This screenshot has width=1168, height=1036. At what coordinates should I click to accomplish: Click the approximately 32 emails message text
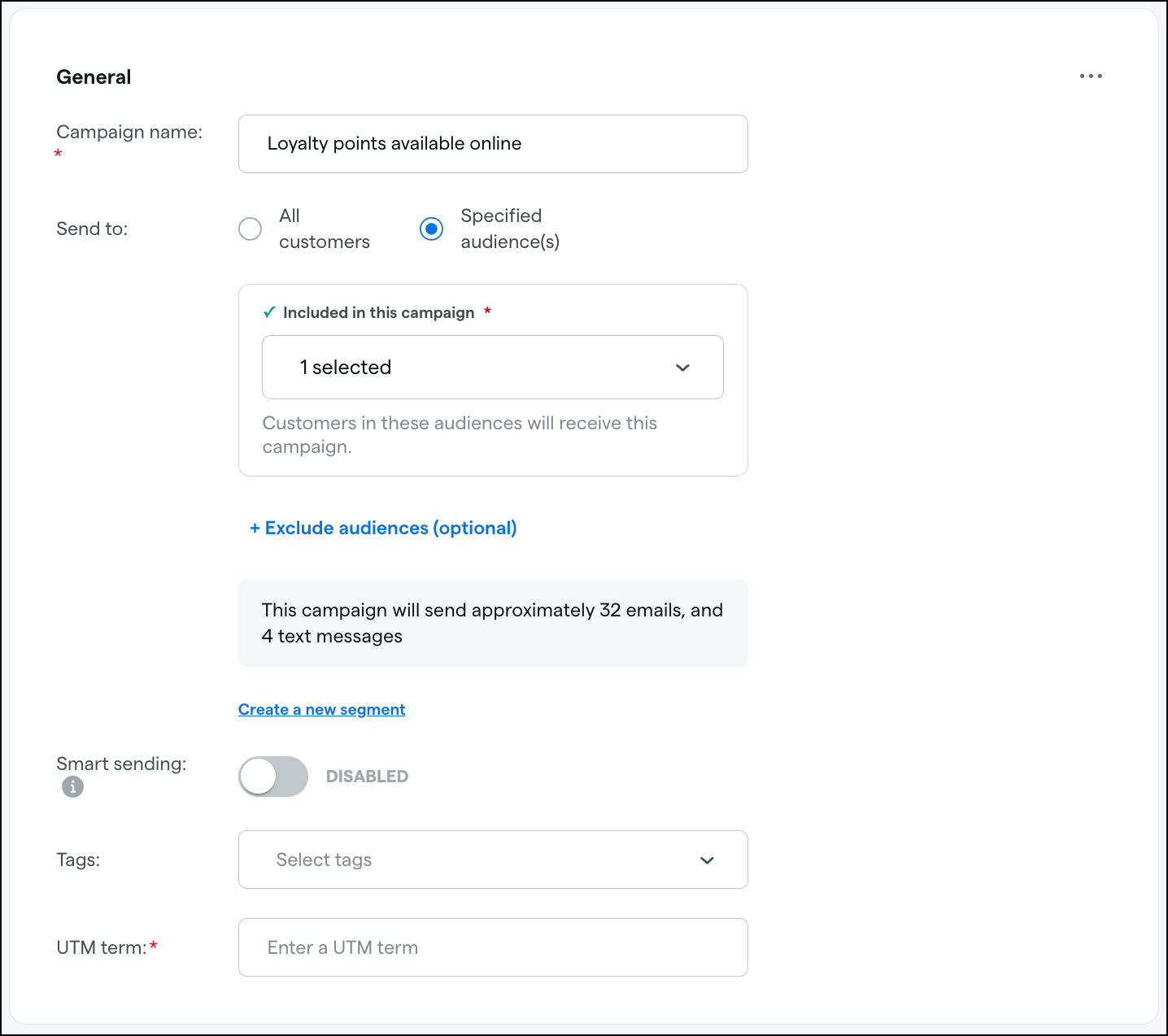coord(492,623)
